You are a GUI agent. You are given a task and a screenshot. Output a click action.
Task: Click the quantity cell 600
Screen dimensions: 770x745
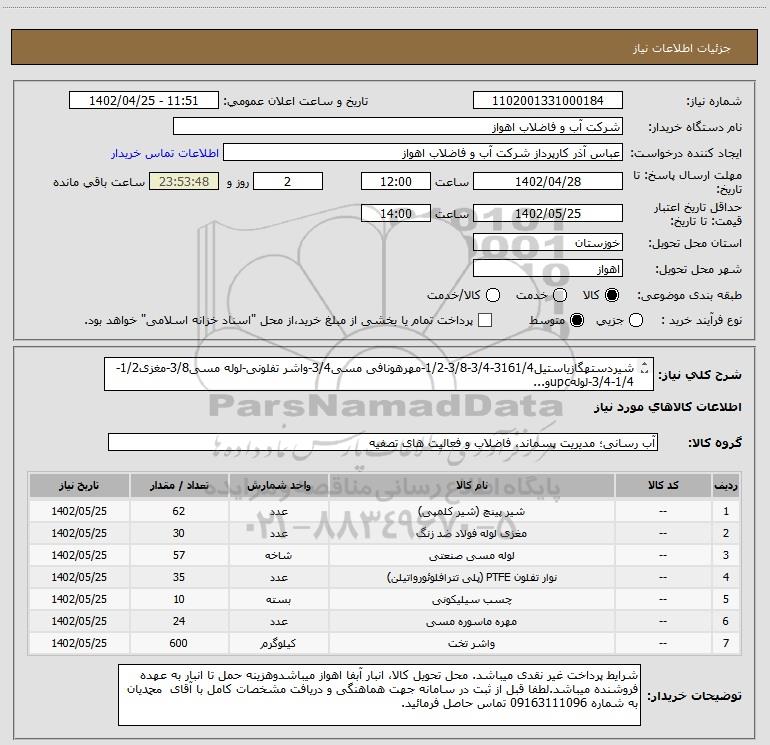point(179,643)
